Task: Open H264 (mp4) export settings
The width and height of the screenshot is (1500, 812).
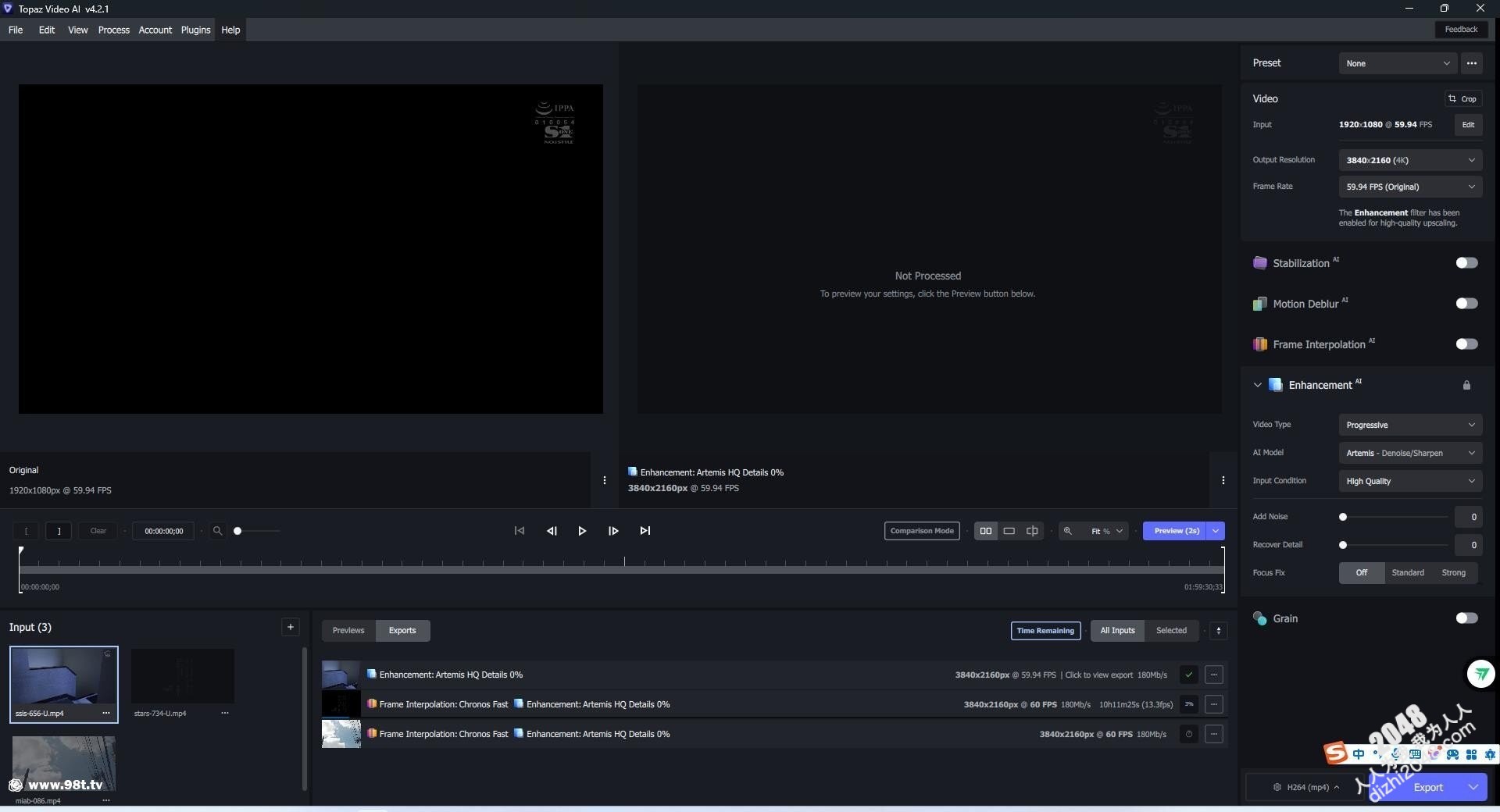Action: point(1306,787)
